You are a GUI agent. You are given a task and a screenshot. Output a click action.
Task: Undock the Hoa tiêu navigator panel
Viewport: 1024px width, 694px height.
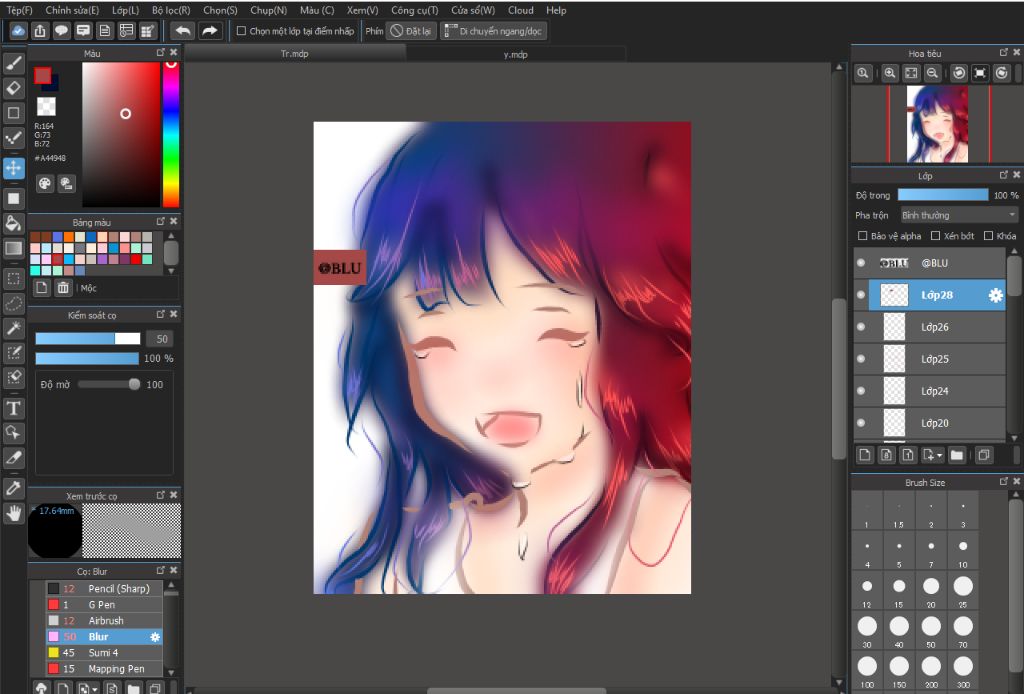[x=1004, y=52]
